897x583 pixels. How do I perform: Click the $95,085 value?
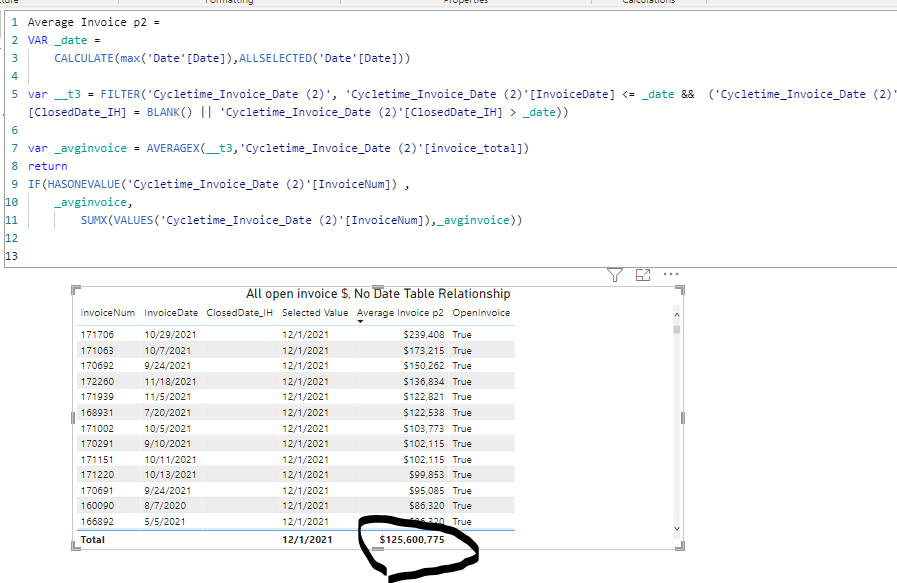point(427,490)
